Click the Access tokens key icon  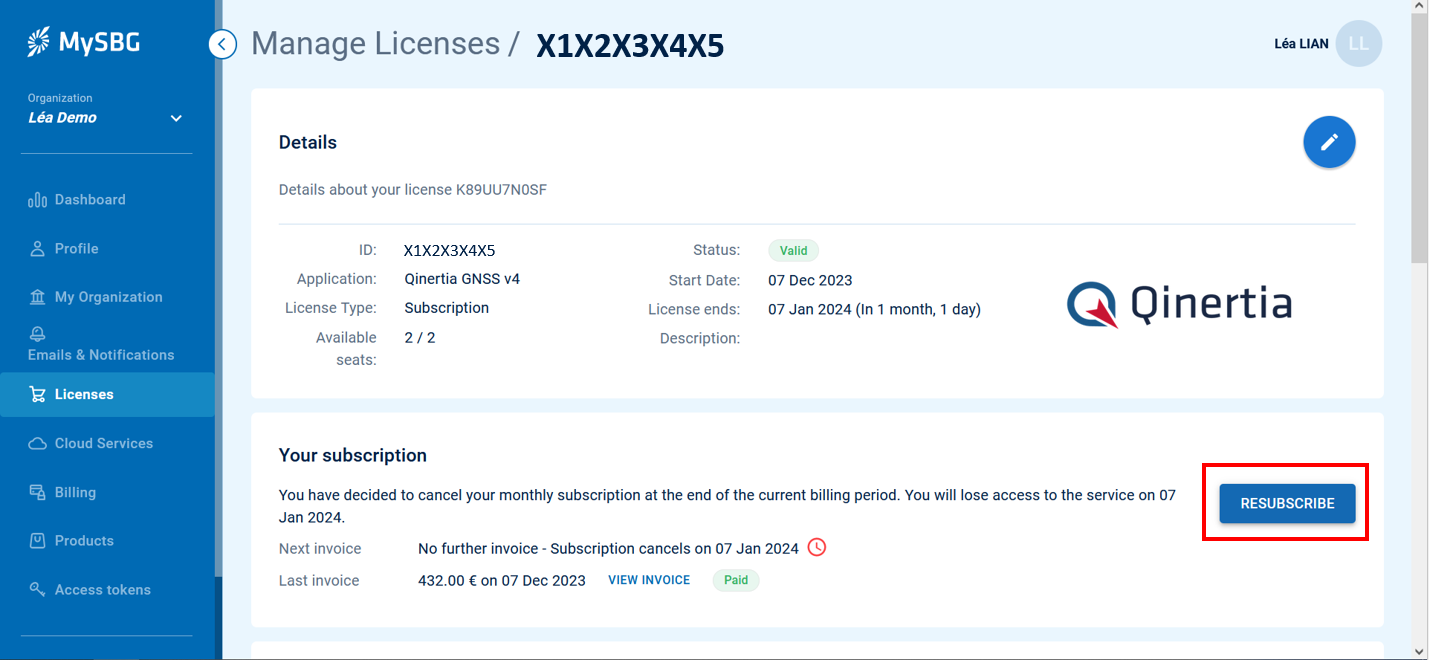(x=38, y=590)
